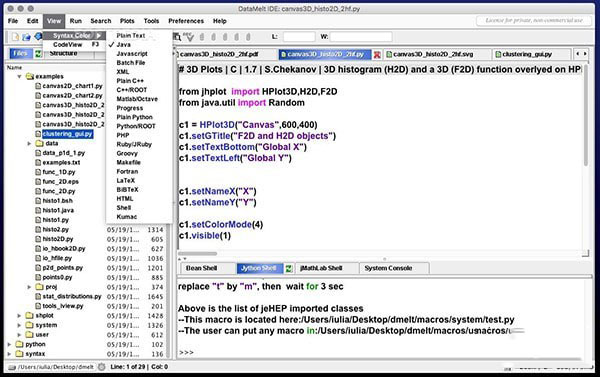Select io_hbook2D.py in file tree

click(x=64, y=249)
